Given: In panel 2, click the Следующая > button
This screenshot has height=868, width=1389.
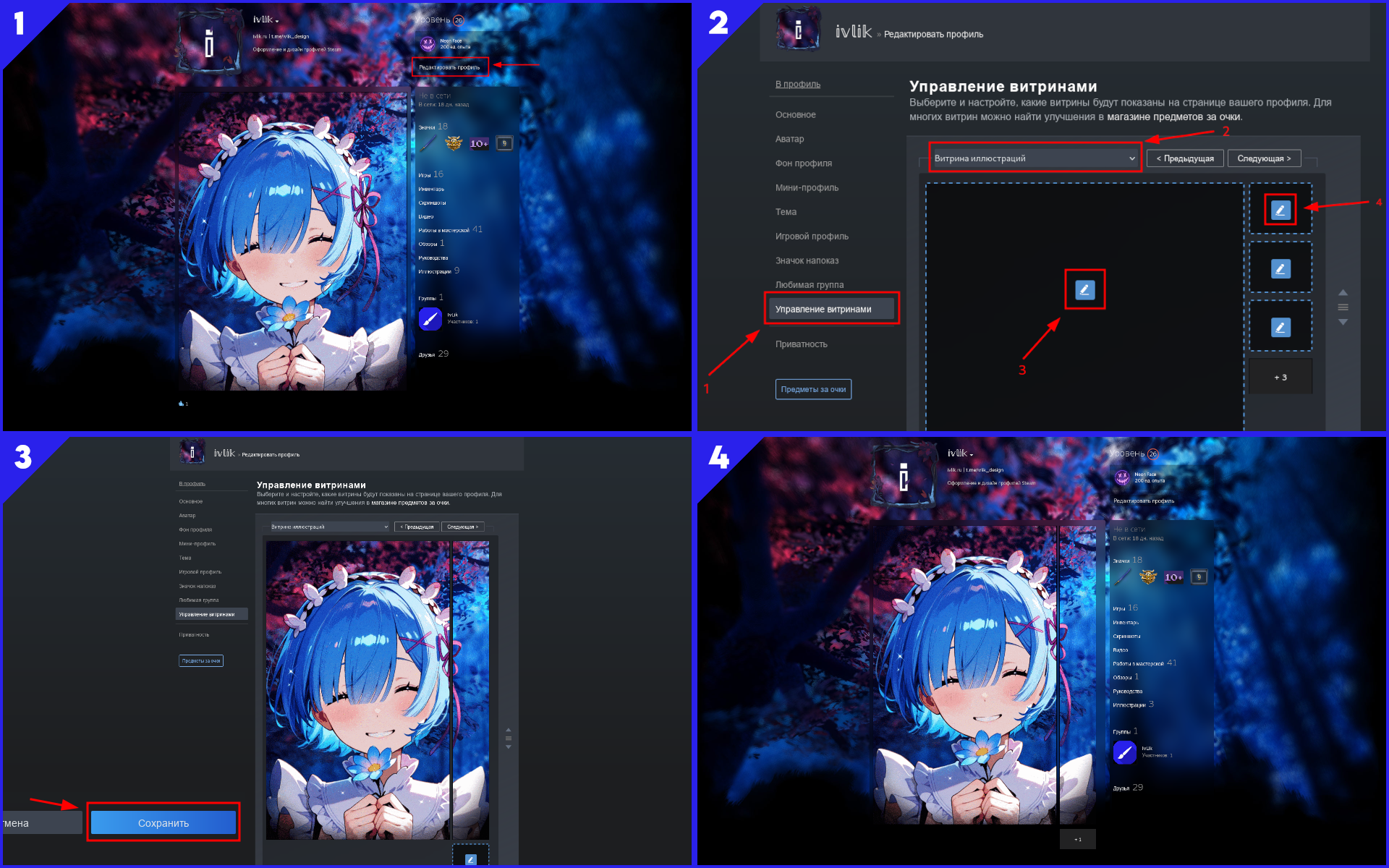Looking at the screenshot, I should [x=1264, y=158].
